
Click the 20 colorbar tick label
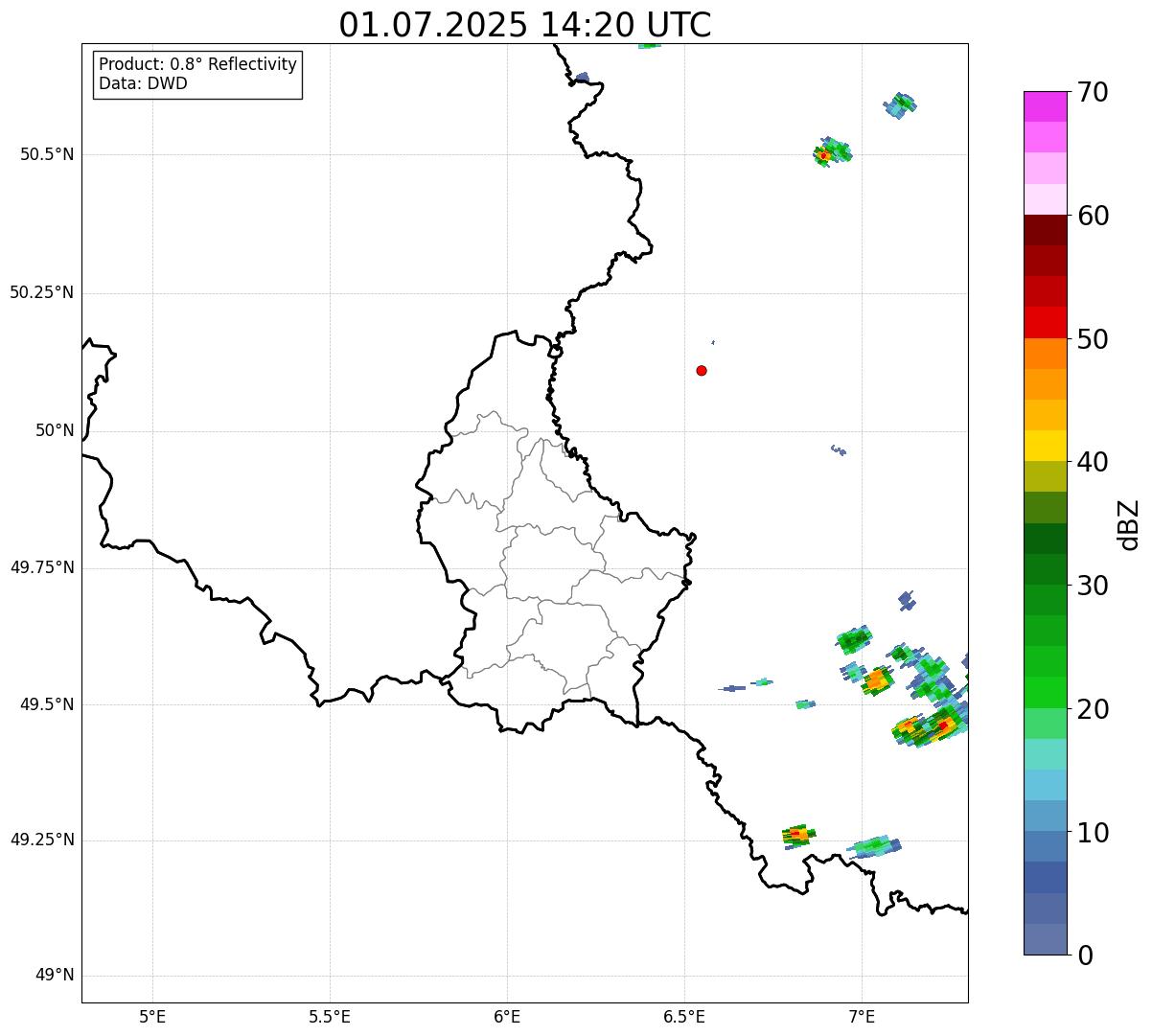tap(1093, 709)
